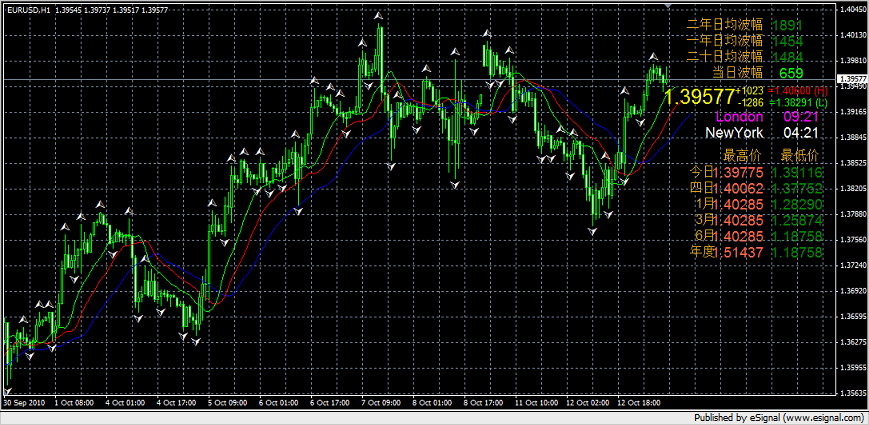The image size is (869, 425).
Task: Click the 1.36595 price axis label
Action: pos(854,316)
